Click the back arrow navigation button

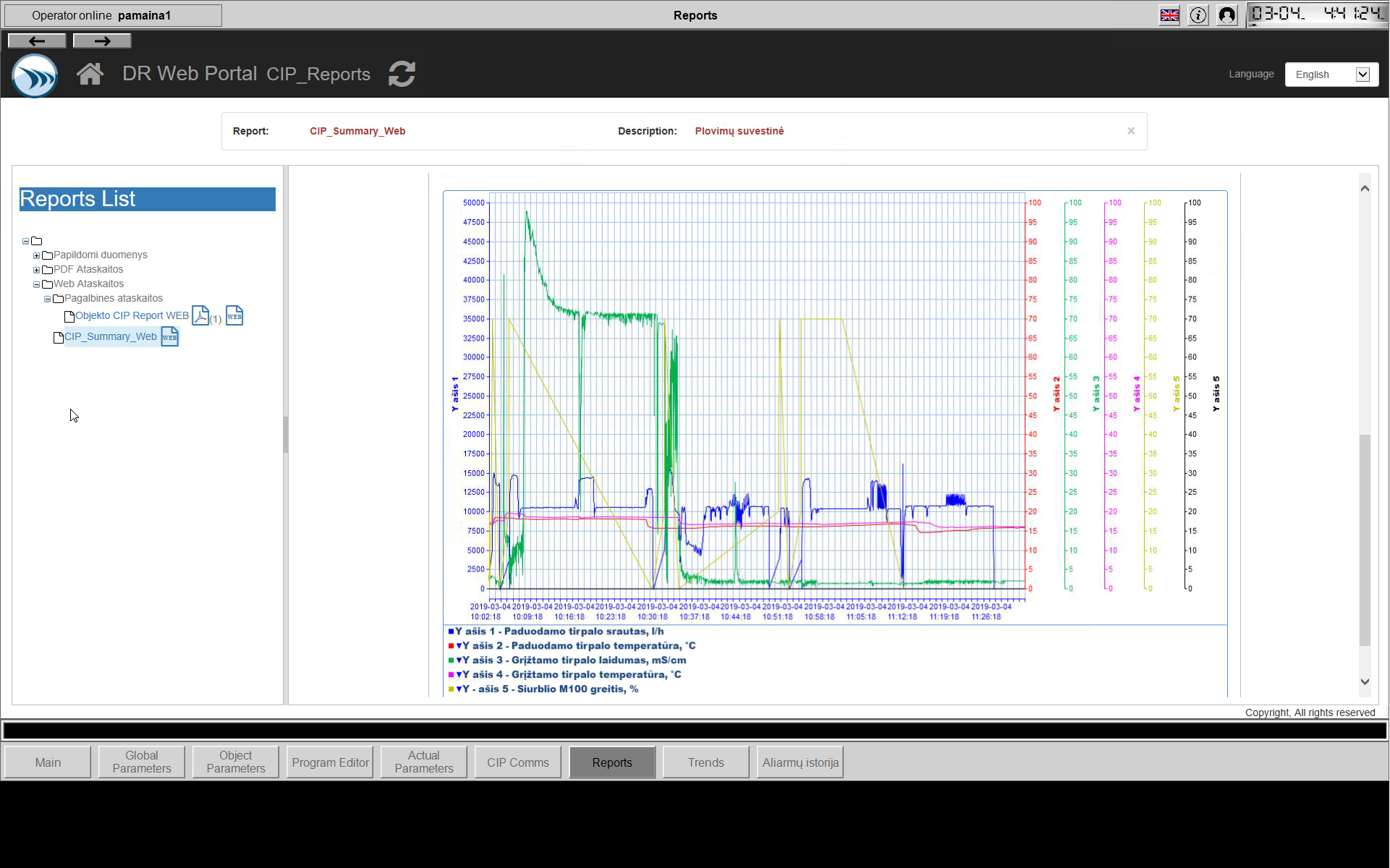[x=37, y=41]
